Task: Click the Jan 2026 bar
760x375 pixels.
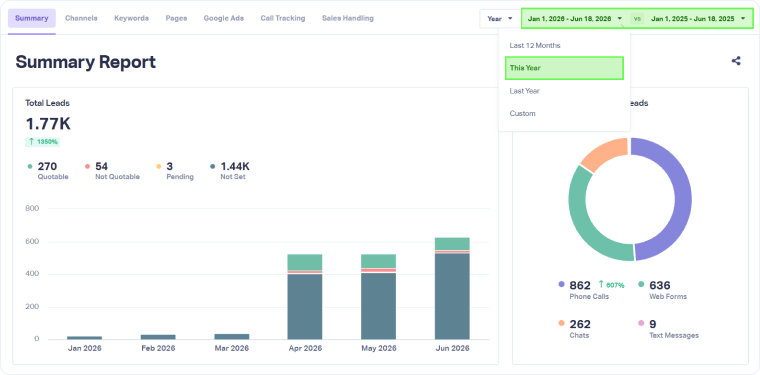Action: pyautogui.click(x=84, y=337)
